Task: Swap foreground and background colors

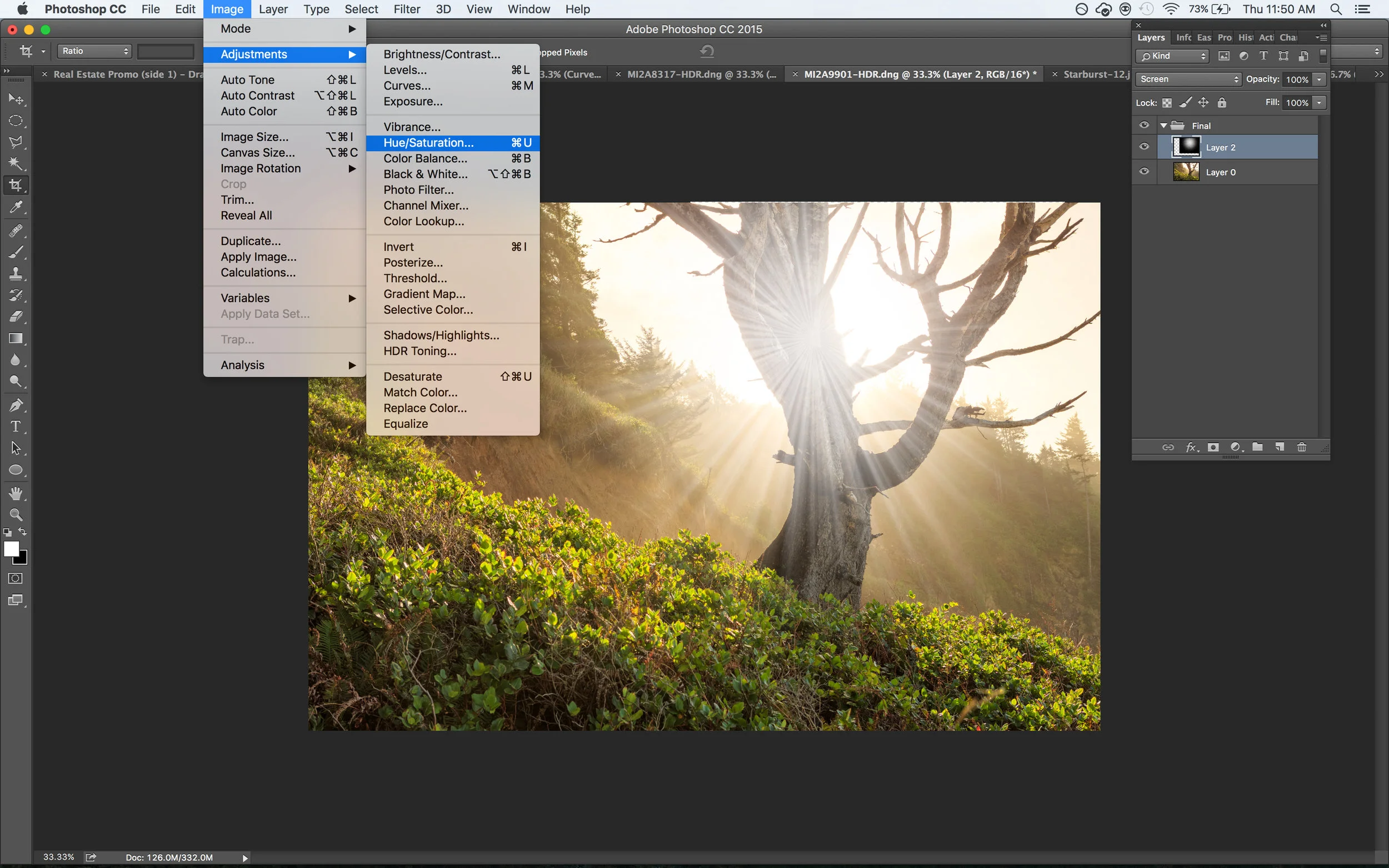Action: (x=22, y=531)
